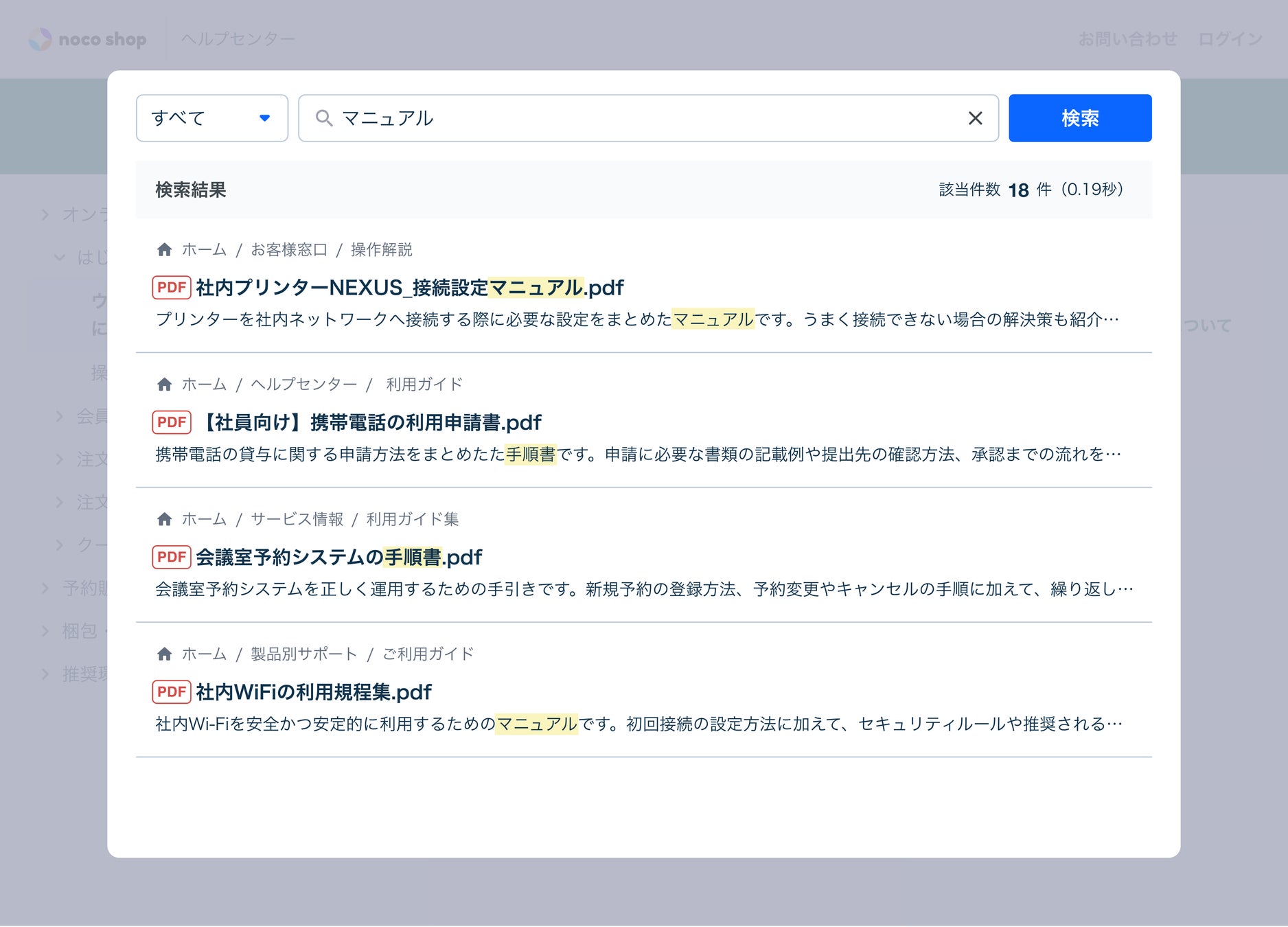Go to お客様窓口 breadcrumb link
Image resolution: width=1288 pixels, height=927 pixels.
click(289, 250)
